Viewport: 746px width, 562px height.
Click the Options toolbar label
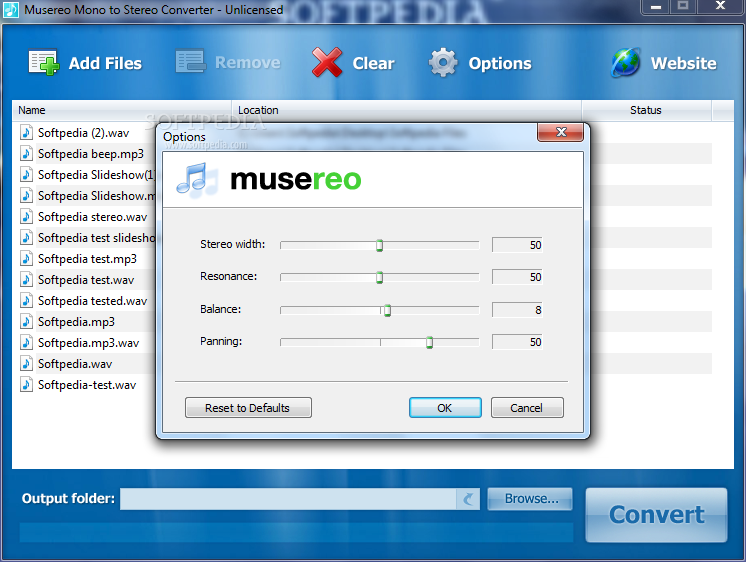pos(500,63)
